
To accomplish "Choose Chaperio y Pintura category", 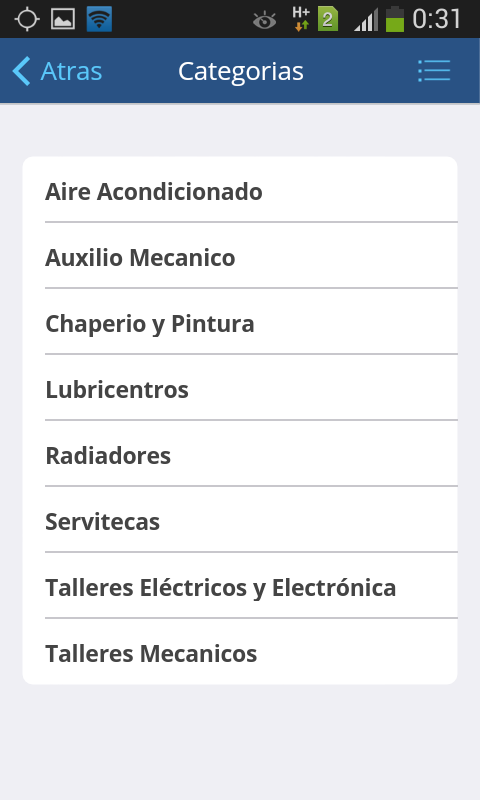I will coord(240,321).
